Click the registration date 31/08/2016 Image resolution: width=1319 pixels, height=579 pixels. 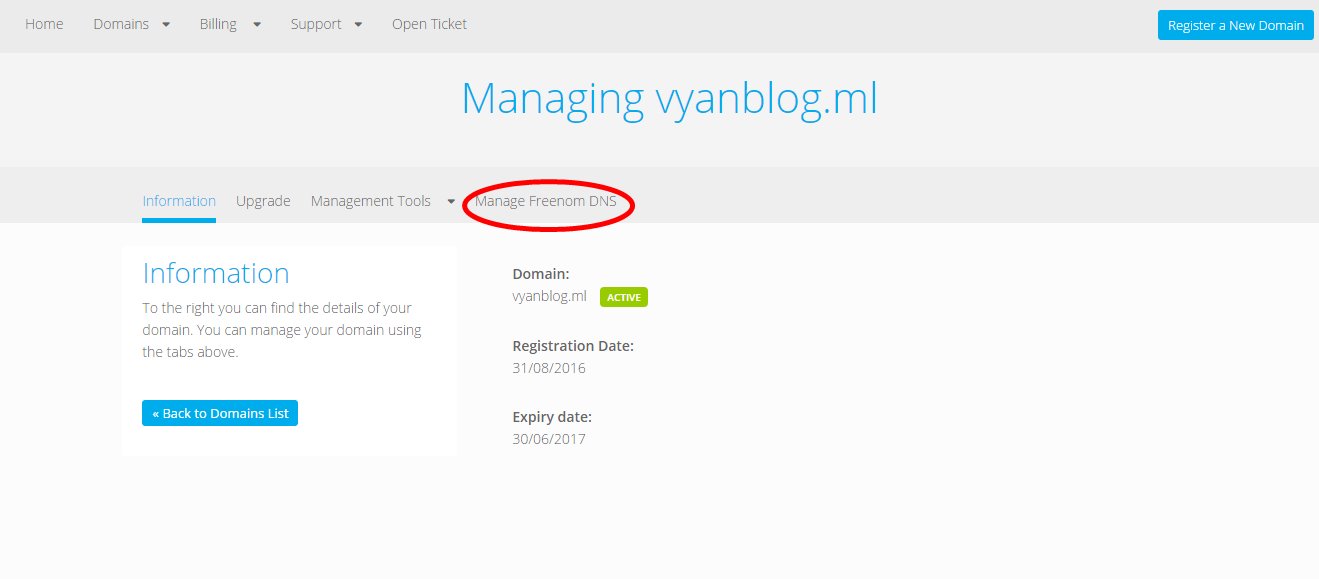[x=549, y=368]
